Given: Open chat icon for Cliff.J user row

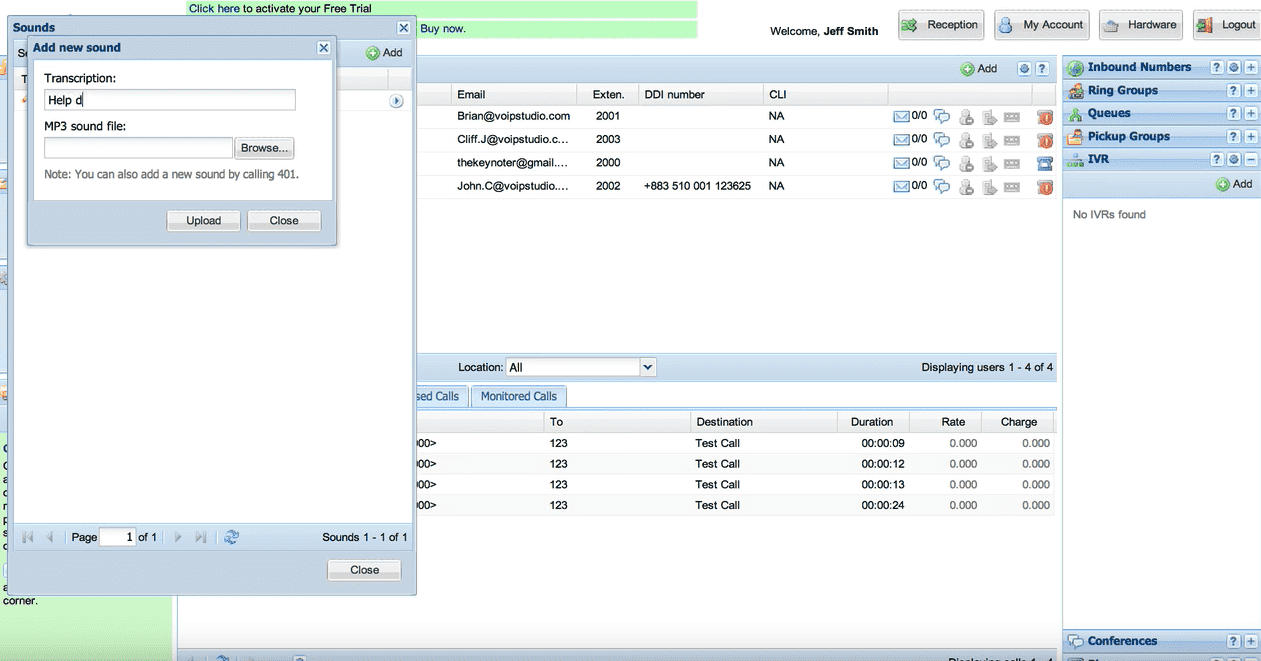Looking at the screenshot, I should click(941, 140).
